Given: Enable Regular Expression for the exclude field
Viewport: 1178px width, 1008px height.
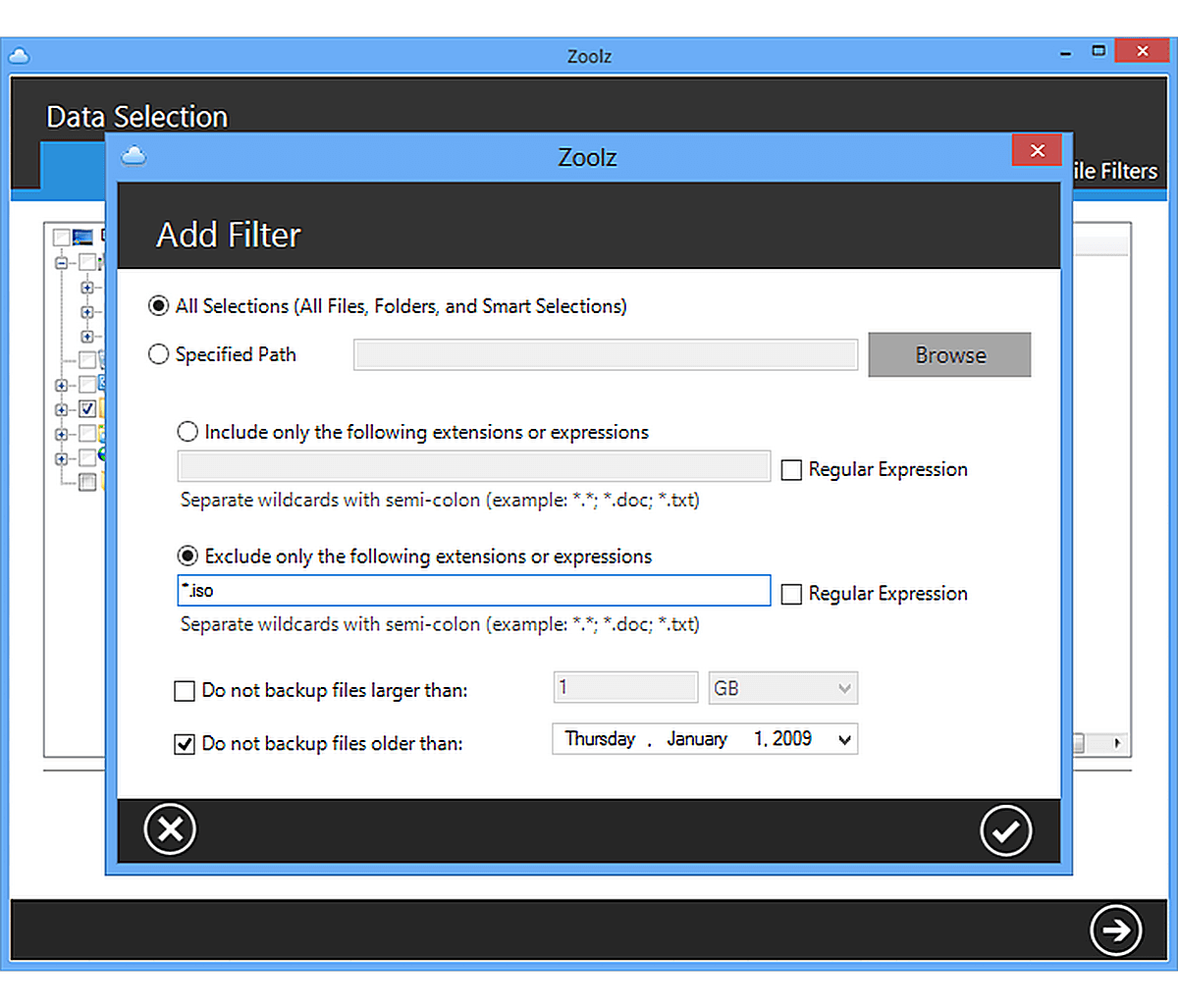Looking at the screenshot, I should point(791,594).
